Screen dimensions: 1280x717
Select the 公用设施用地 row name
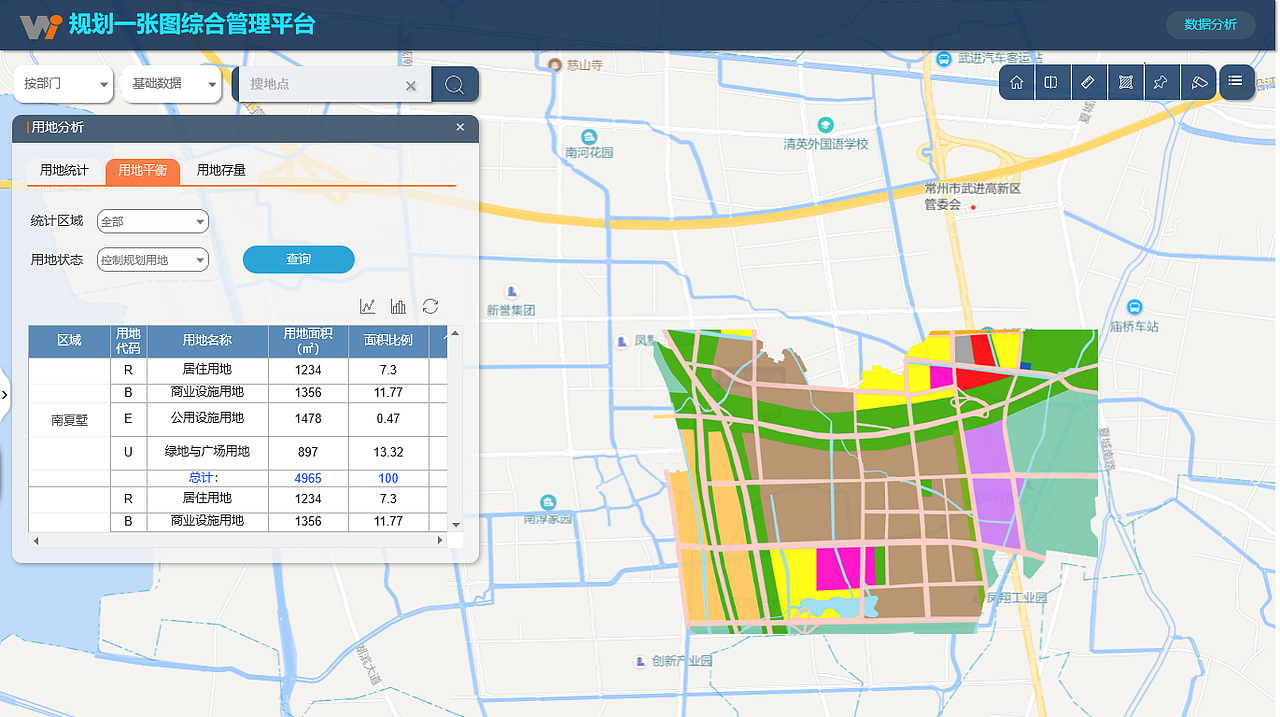[x=207, y=418]
